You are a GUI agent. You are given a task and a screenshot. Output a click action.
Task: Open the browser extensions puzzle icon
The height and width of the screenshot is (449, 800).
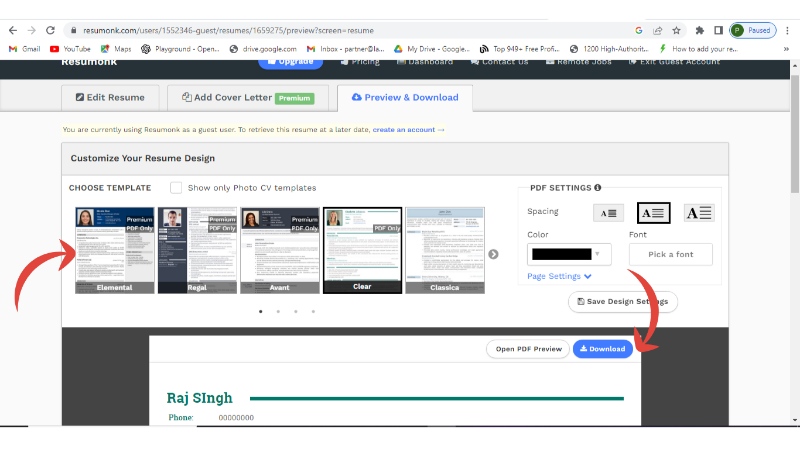click(x=699, y=31)
